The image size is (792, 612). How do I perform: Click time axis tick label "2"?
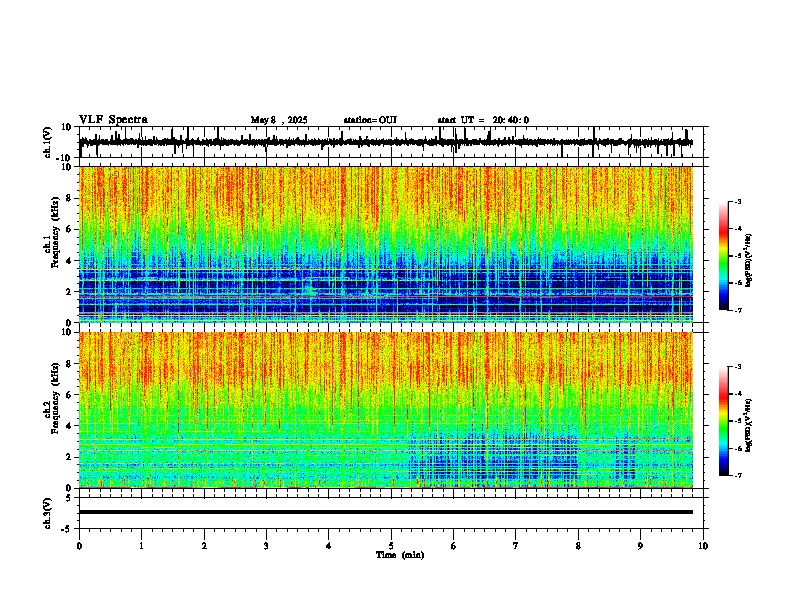204,546
